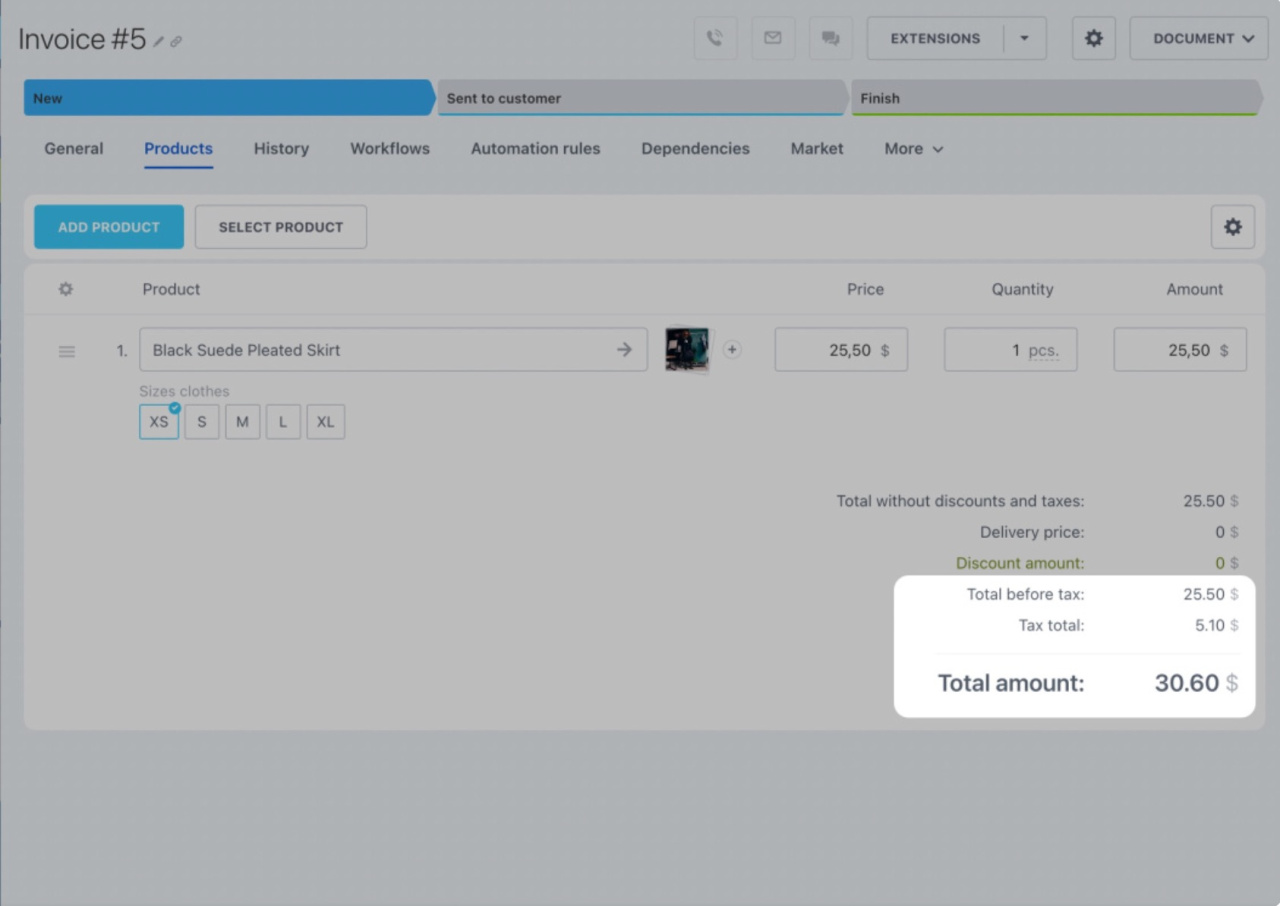Click the plus icon beside the product image
The image size is (1280, 906).
[732, 349]
